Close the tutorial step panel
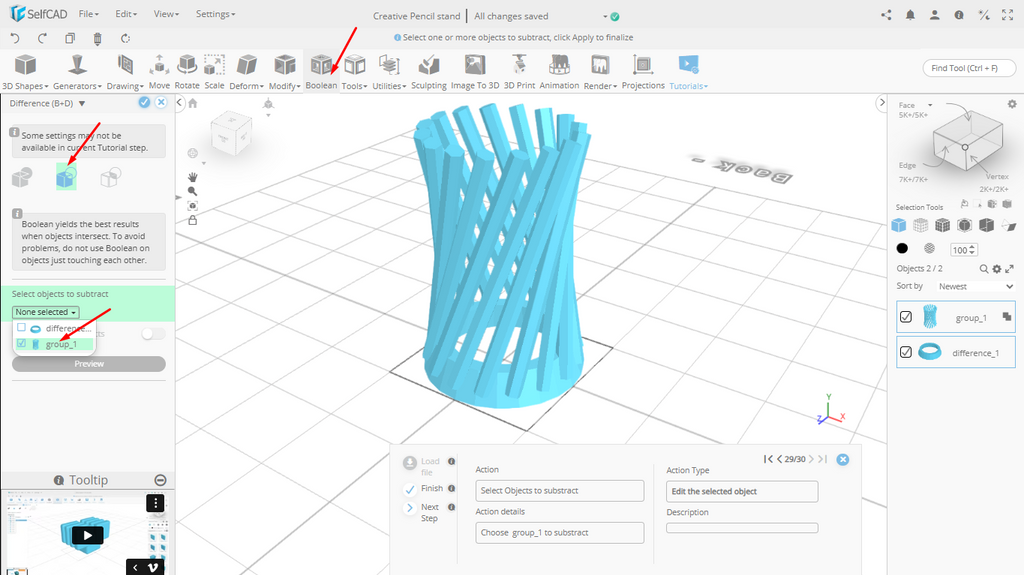 click(x=843, y=459)
